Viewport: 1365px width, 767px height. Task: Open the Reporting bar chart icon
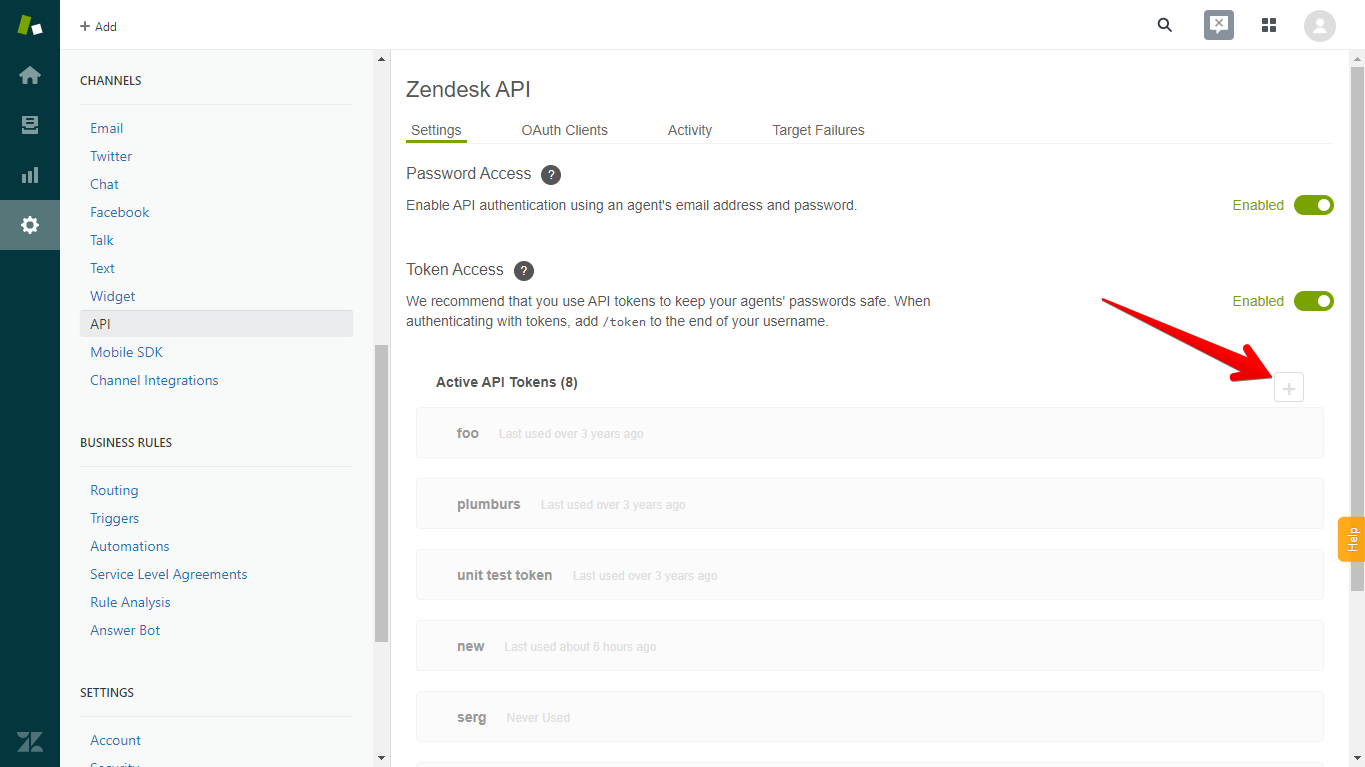coord(30,175)
